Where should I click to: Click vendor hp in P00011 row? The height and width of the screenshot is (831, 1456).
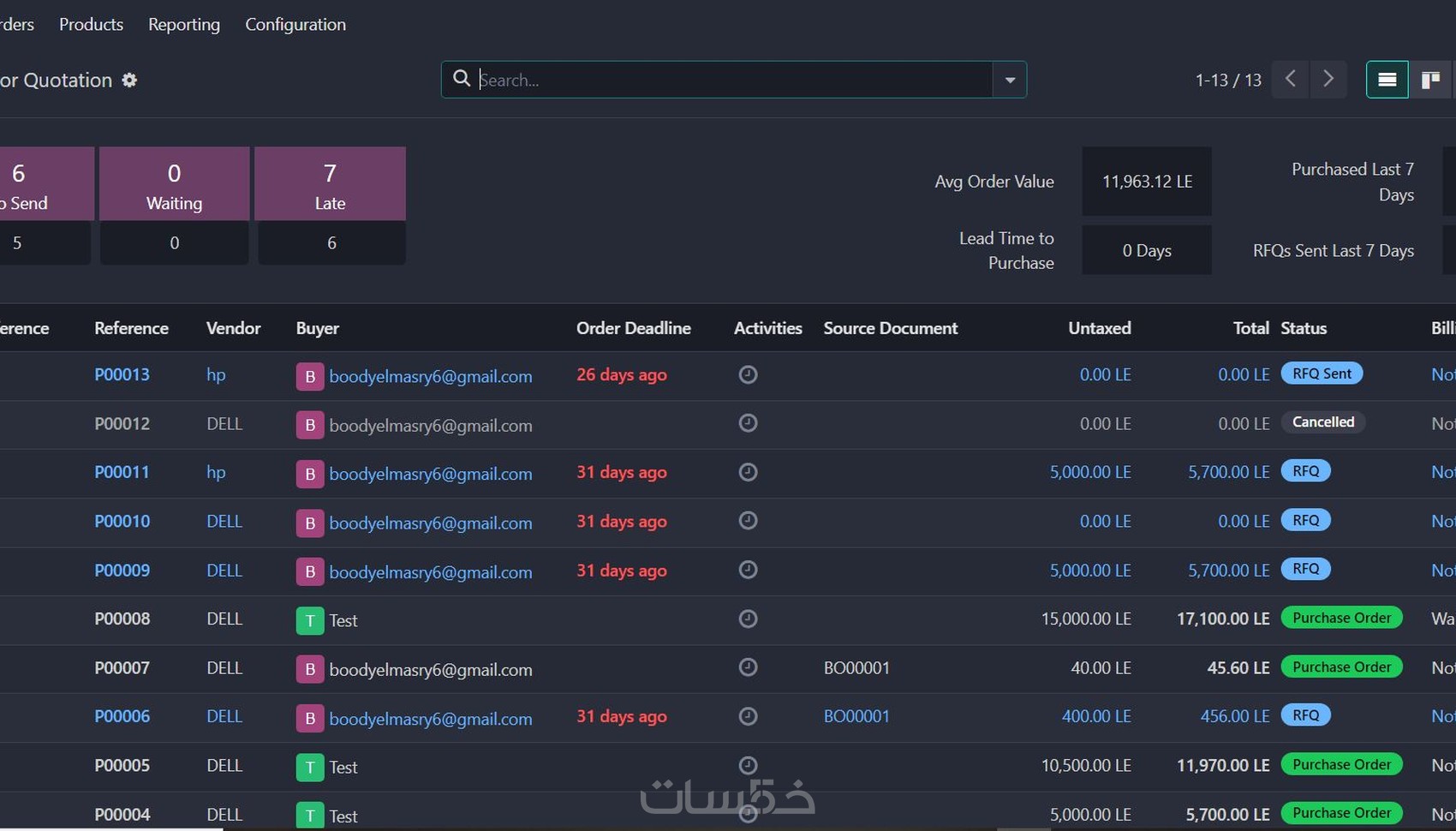click(216, 472)
